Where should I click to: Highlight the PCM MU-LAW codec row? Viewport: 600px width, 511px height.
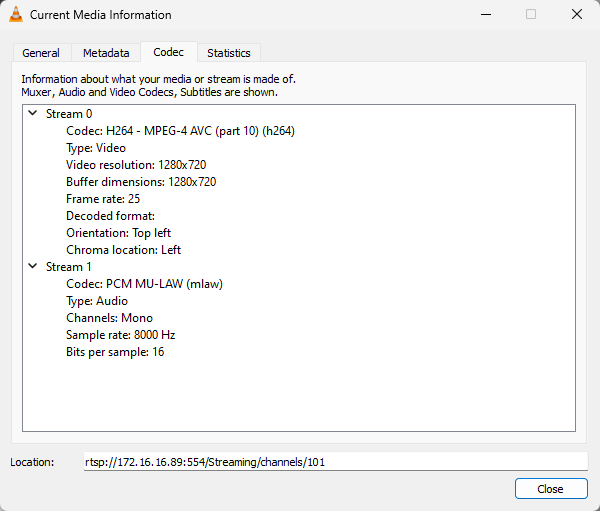tap(144, 284)
